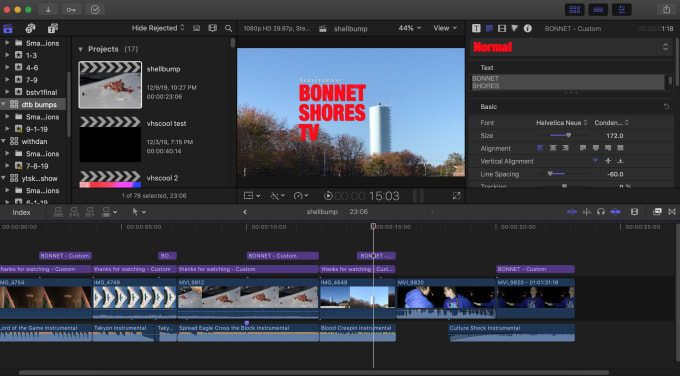
Task: Open Titles and Generators sidebar
Action: pos(52,29)
